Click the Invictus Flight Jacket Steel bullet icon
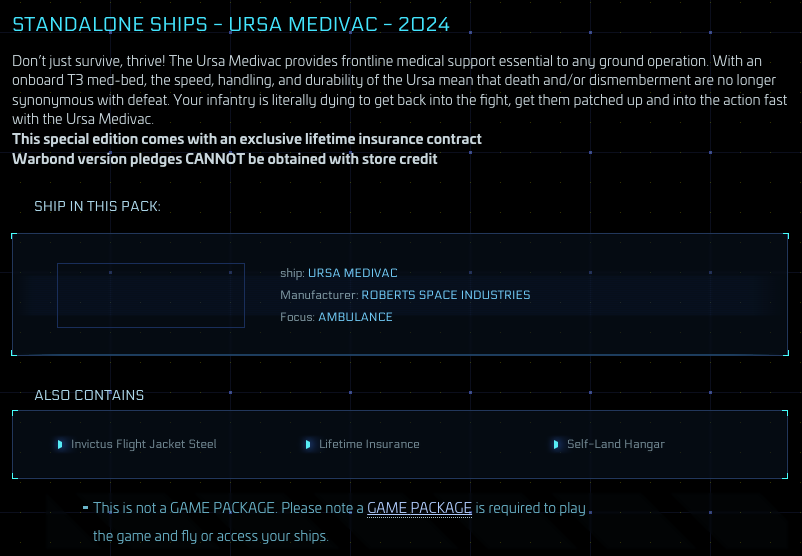Image resolution: width=802 pixels, height=556 pixels. click(60, 444)
